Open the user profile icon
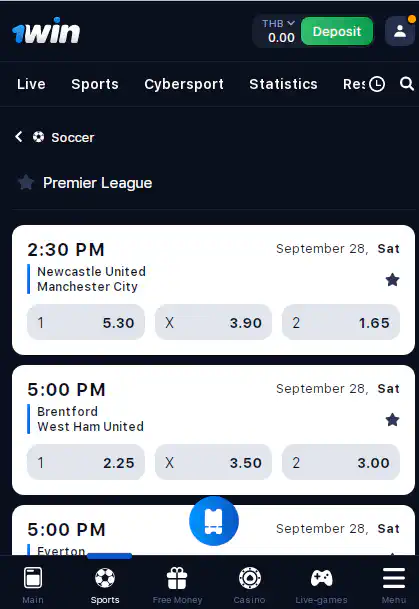419x609 pixels. pyautogui.click(x=400, y=31)
